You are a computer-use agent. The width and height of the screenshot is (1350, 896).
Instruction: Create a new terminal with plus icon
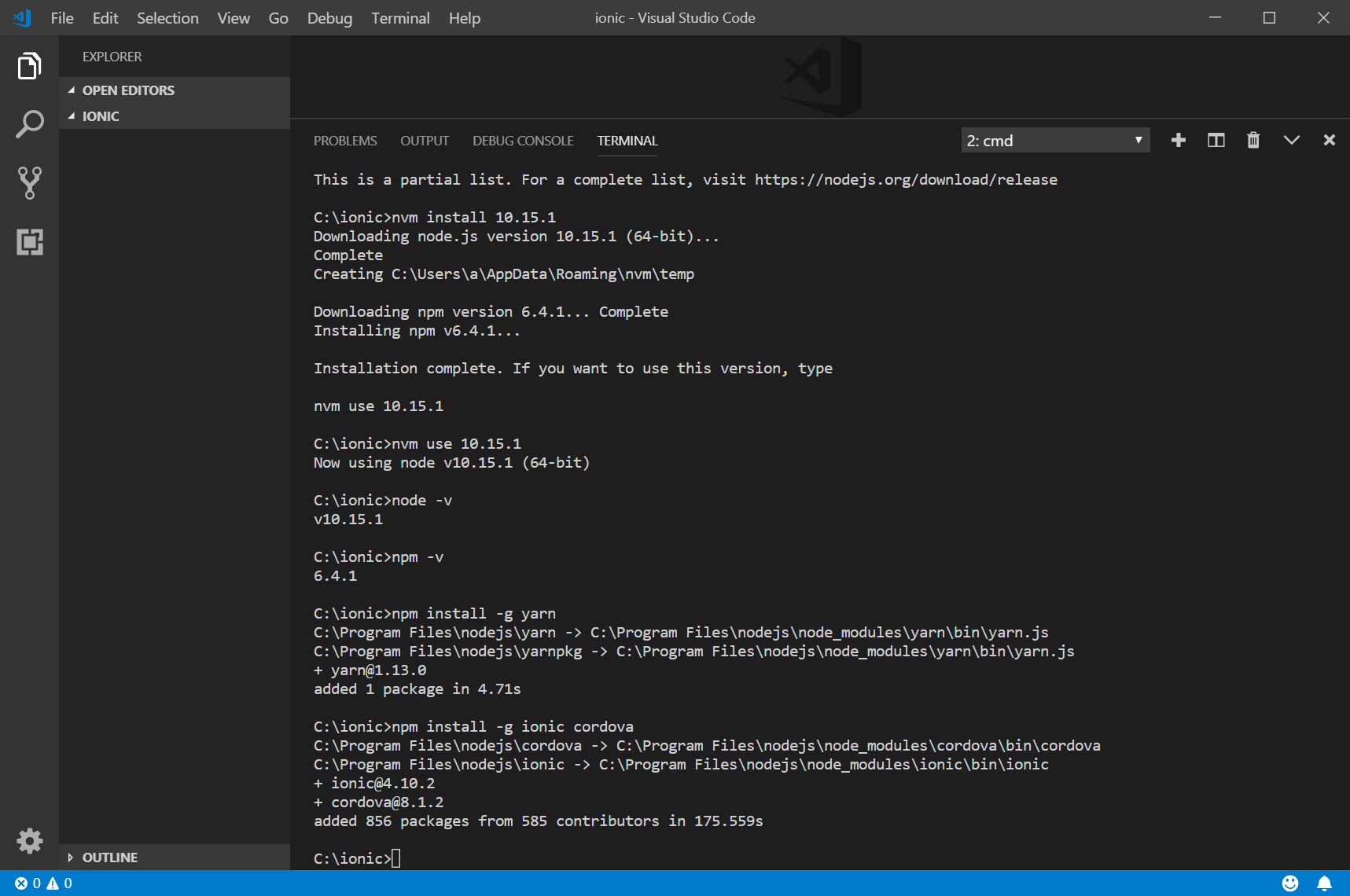[1178, 141]
